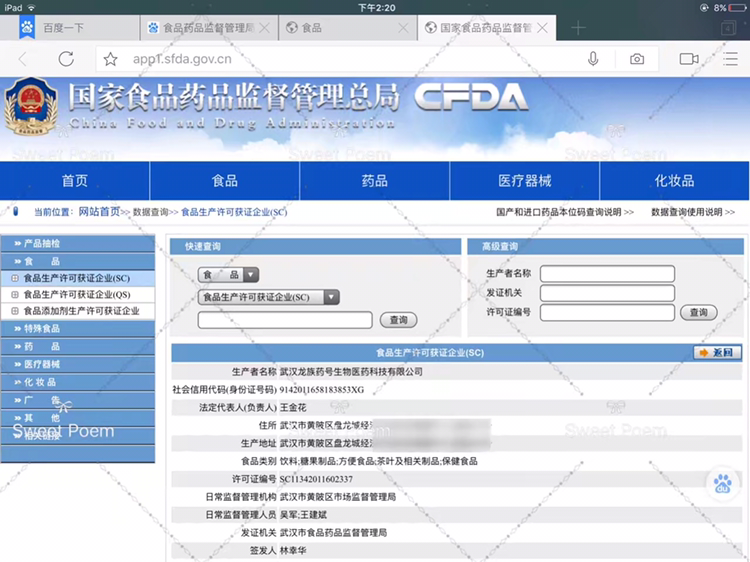750x562 pixels.
Task: Open the 化妆品 navigation menu
Action: point(674,181)
